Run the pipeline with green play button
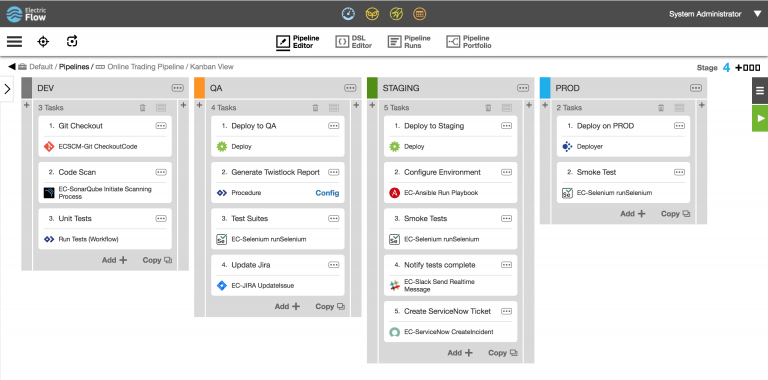This screenshot has width=768, height=380. pos(760,118)
